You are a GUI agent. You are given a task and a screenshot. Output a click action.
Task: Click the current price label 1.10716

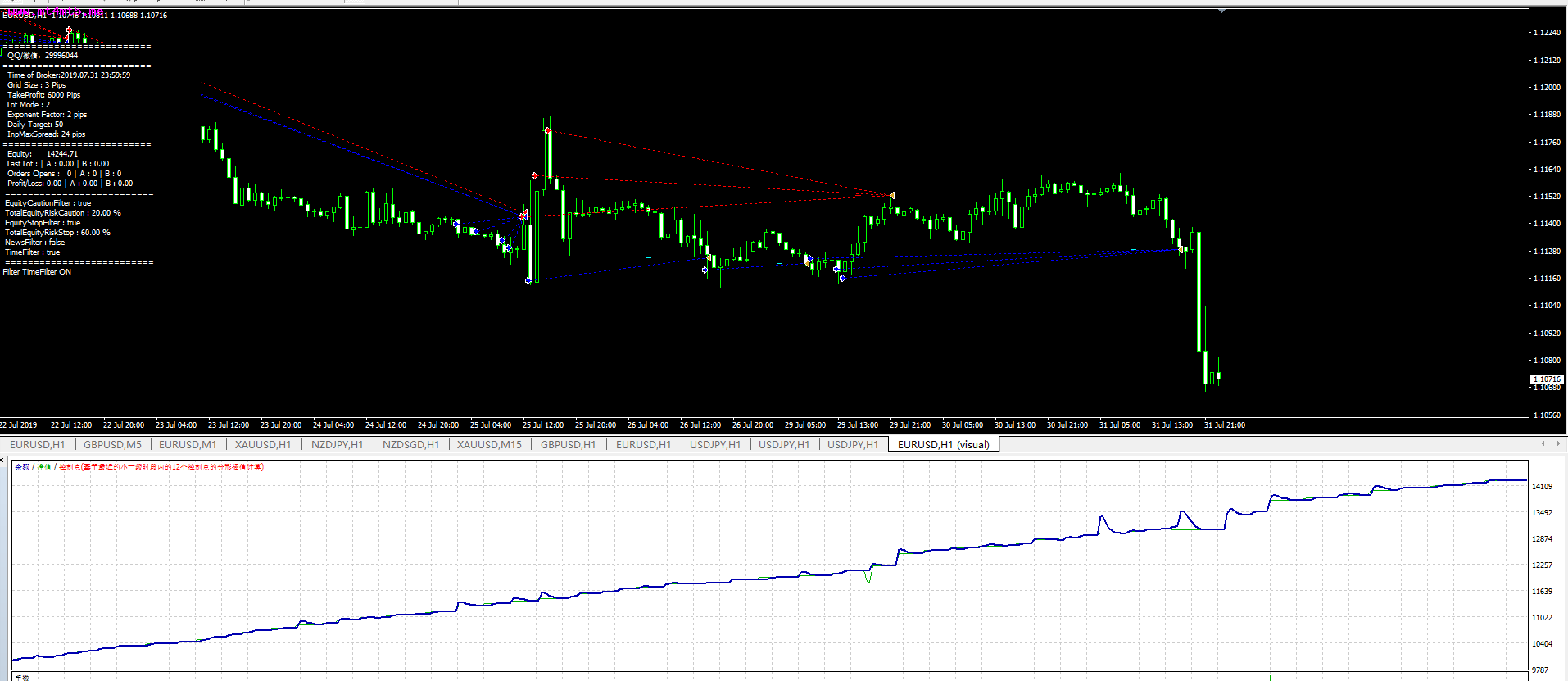click(1547, 379)
